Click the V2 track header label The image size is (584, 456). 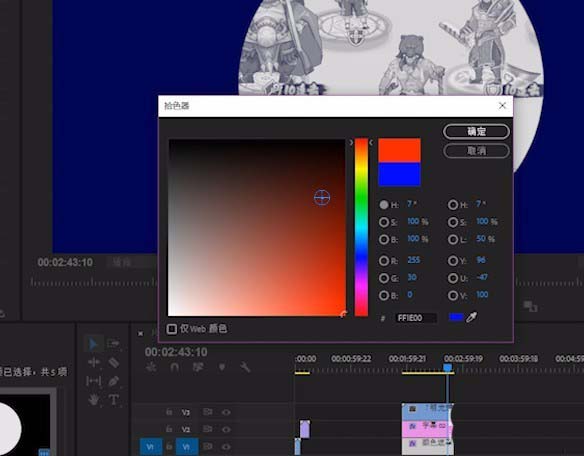coord(185,429)
